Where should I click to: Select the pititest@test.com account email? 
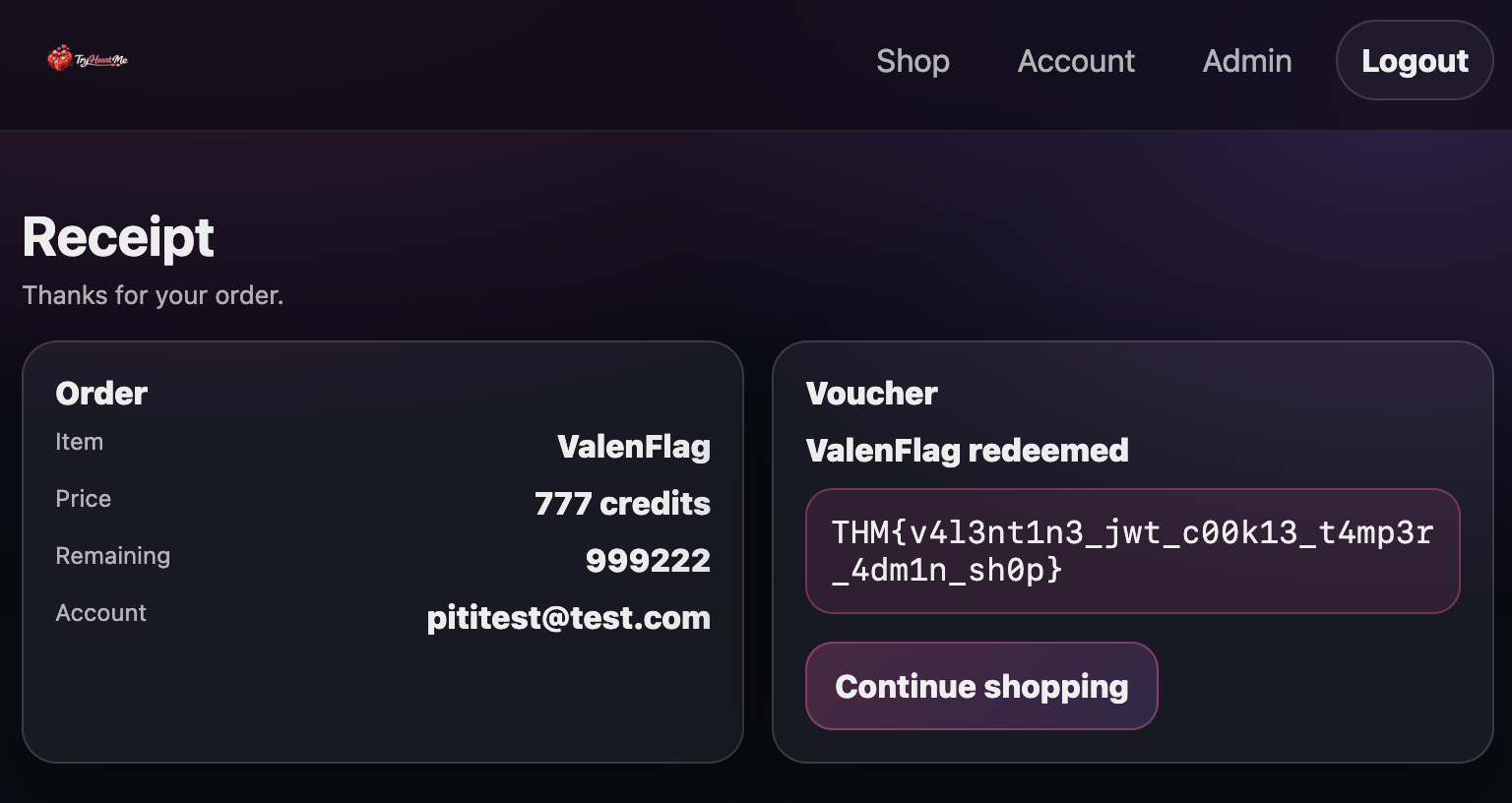[568, 618]
